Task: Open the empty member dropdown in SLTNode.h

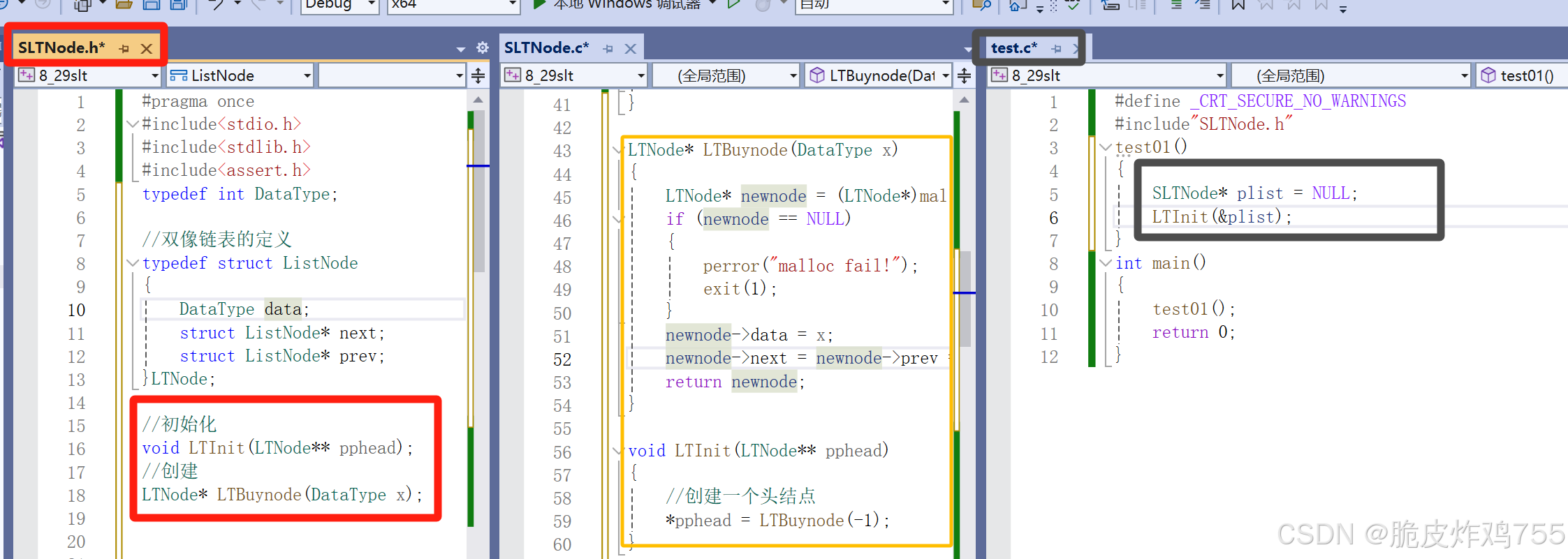Action: tap(392, 75)
